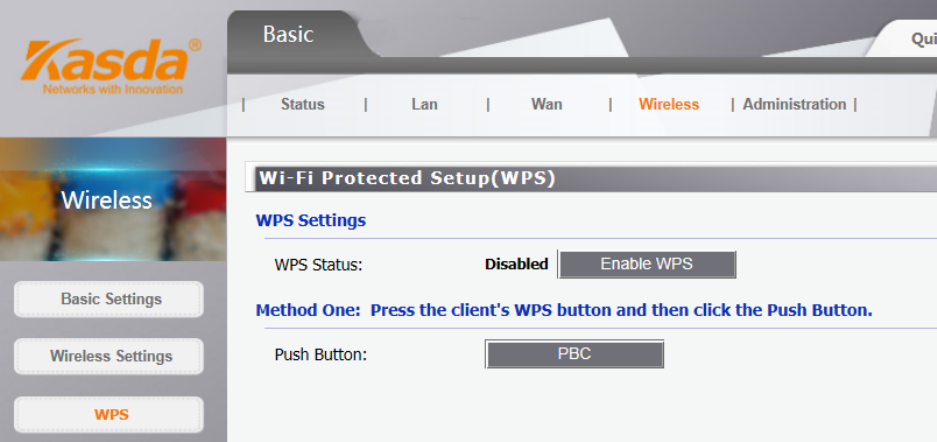The height and width of the screenshot is (442, 937).
Task: Select the Wan menu item
Action: pos(546,104)
